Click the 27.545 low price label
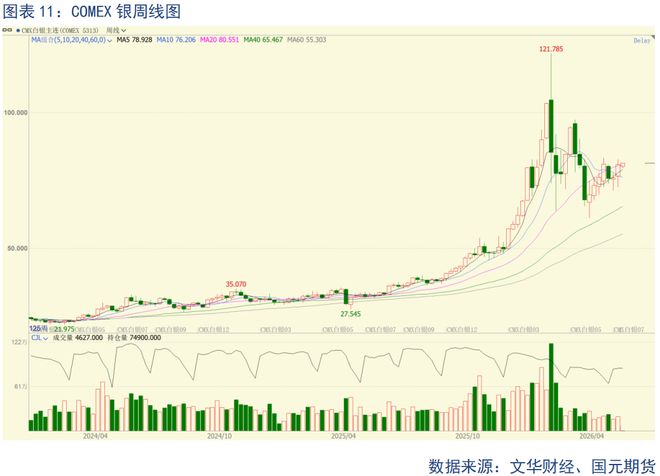Viewport: 660px width, 476px height. point(350,314)
